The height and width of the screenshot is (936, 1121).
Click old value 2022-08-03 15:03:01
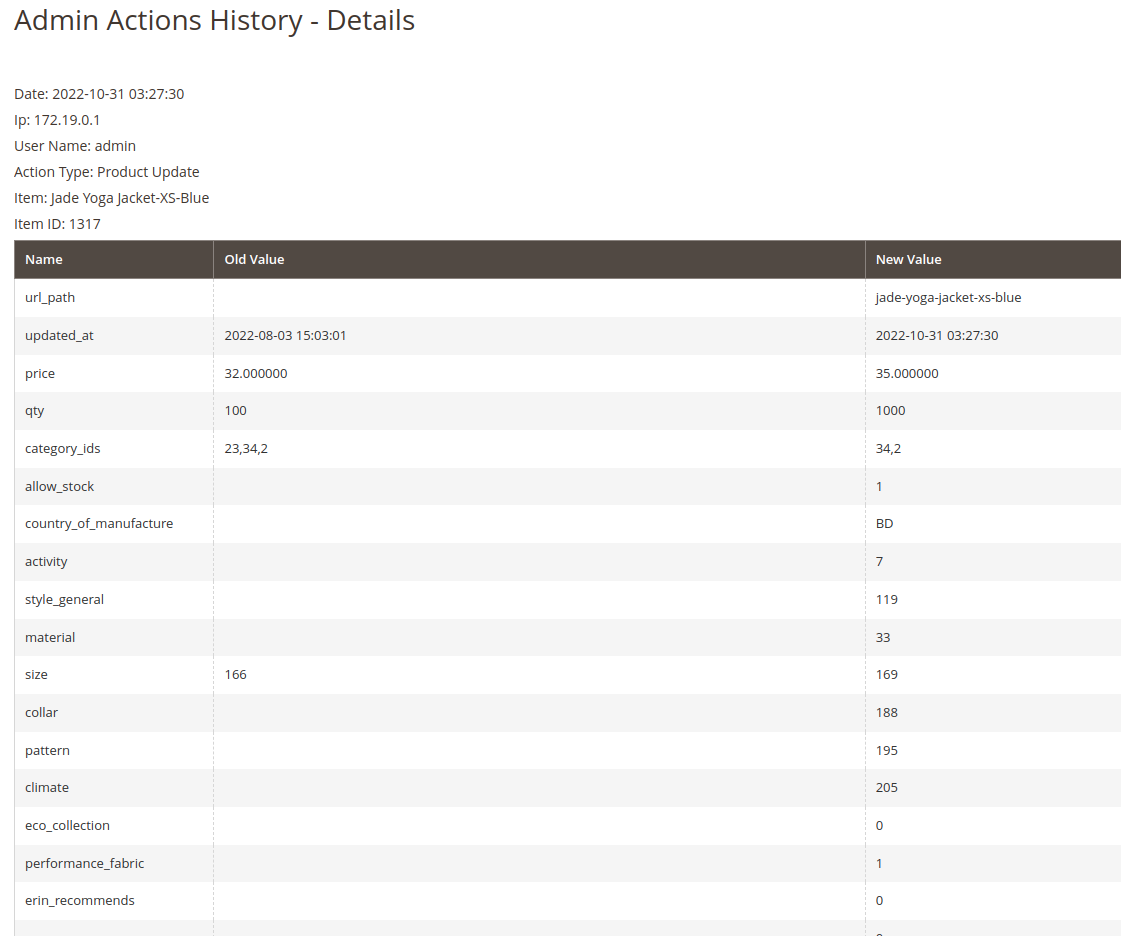click(285, 335)
